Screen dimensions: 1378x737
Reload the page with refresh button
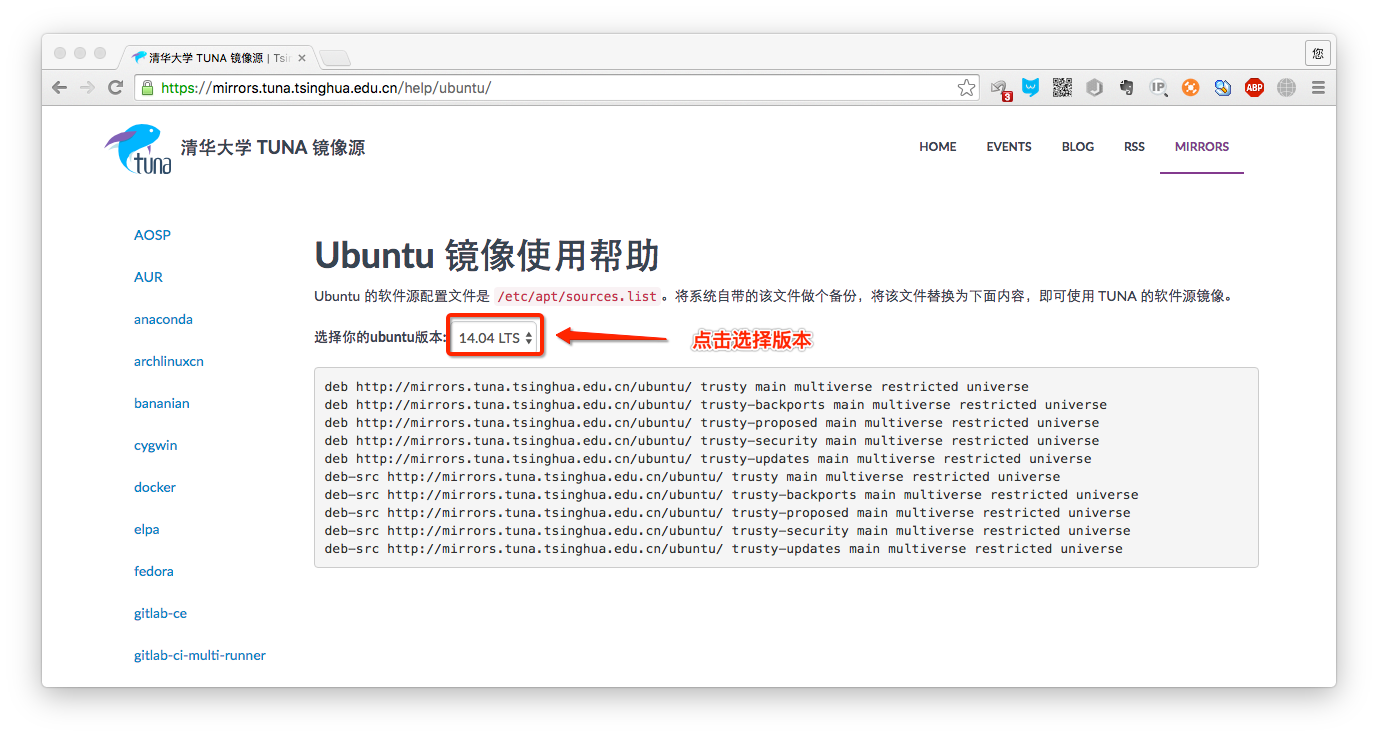[x=116, y=88]
